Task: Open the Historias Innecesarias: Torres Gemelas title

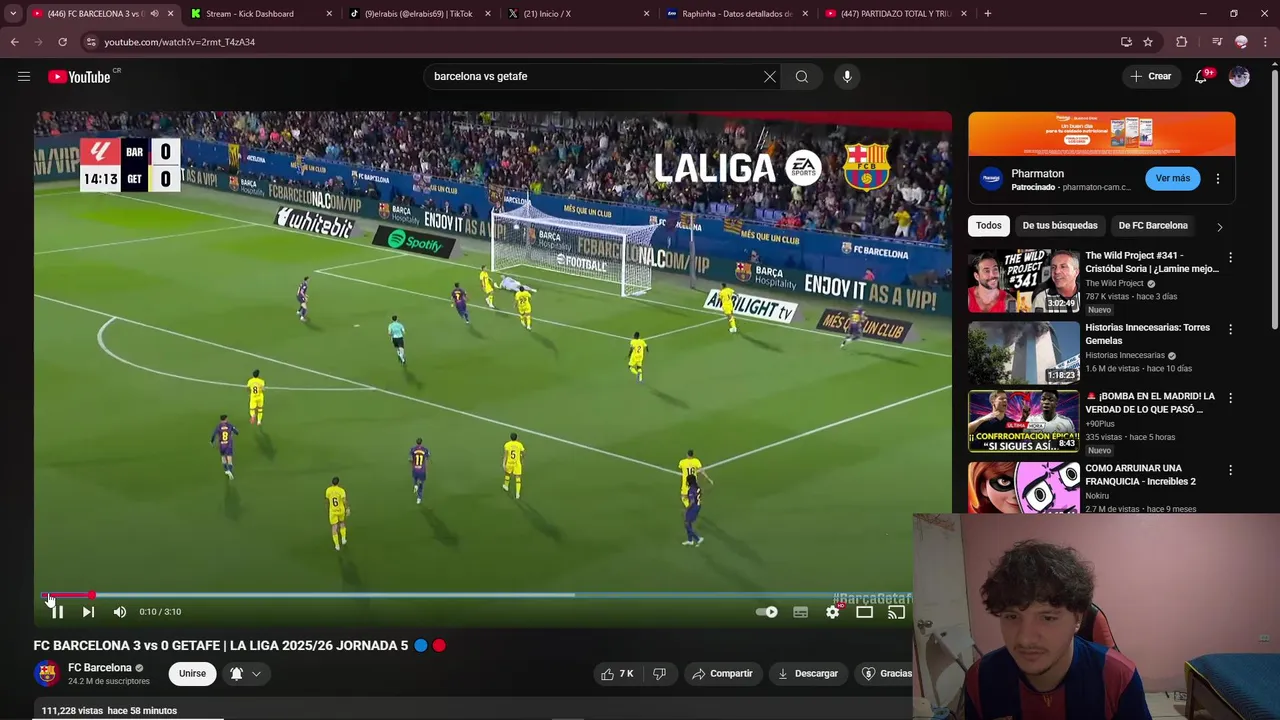Action: [1147, 334]
